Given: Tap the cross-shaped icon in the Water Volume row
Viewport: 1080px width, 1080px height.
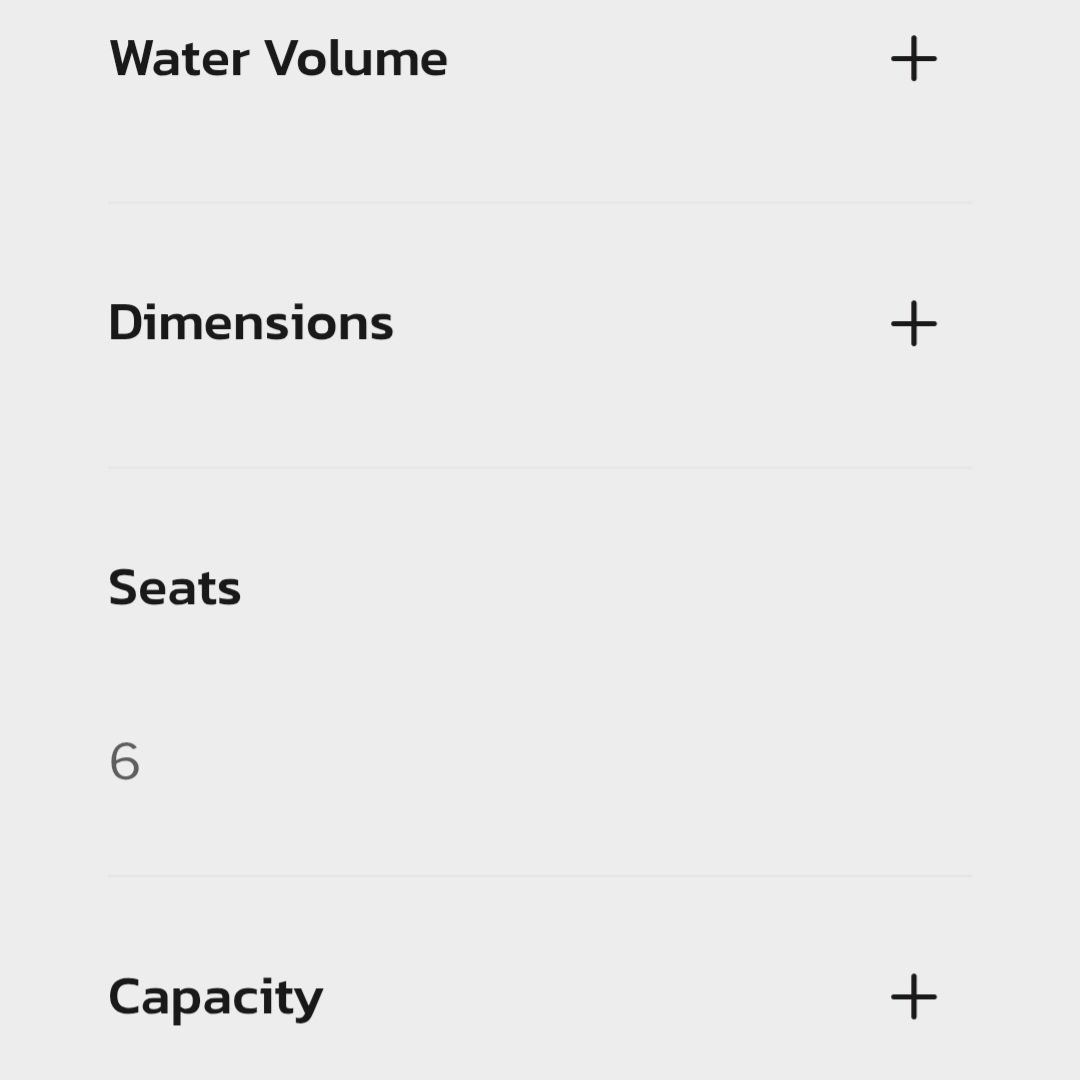Looking at the screenshot, I should pos(913,59).
